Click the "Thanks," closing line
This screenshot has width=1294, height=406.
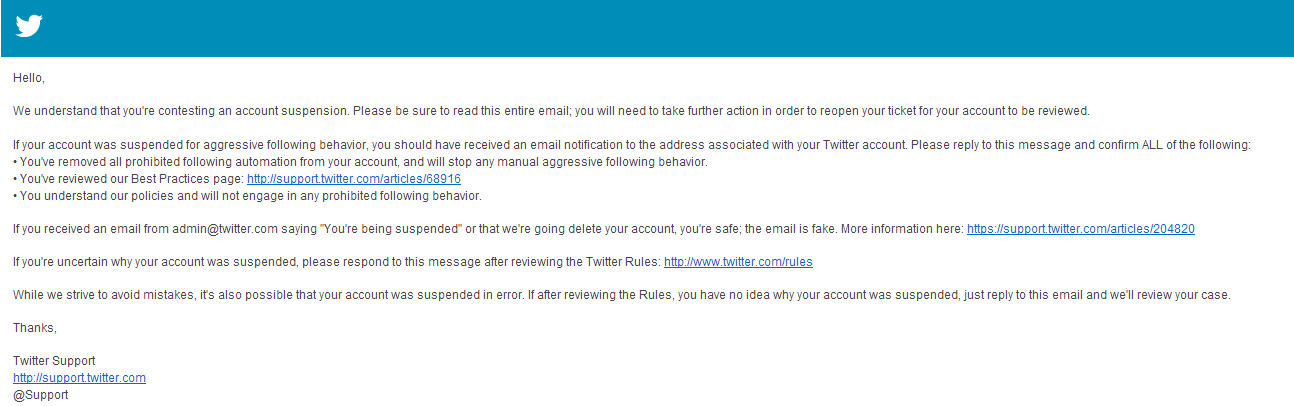(35, 328)
